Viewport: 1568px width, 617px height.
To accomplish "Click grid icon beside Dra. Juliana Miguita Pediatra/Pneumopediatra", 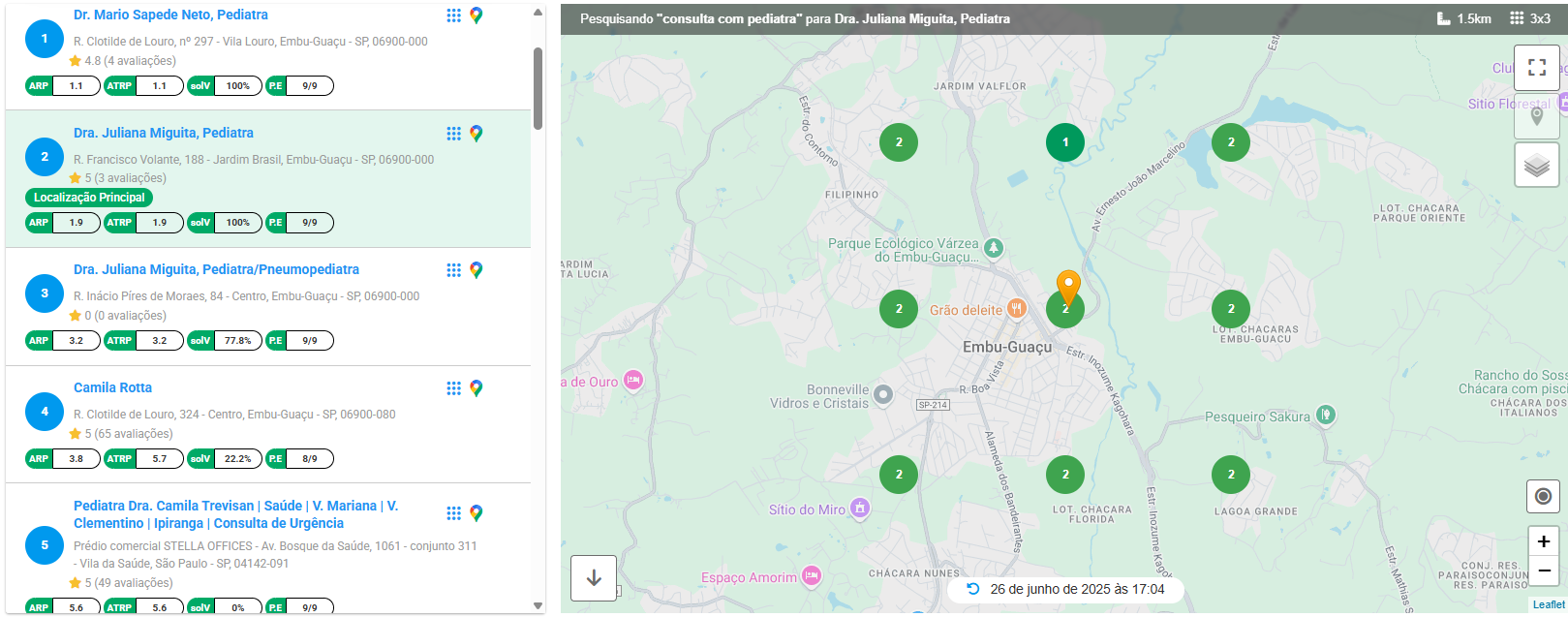I will click(x=453, y=270).
